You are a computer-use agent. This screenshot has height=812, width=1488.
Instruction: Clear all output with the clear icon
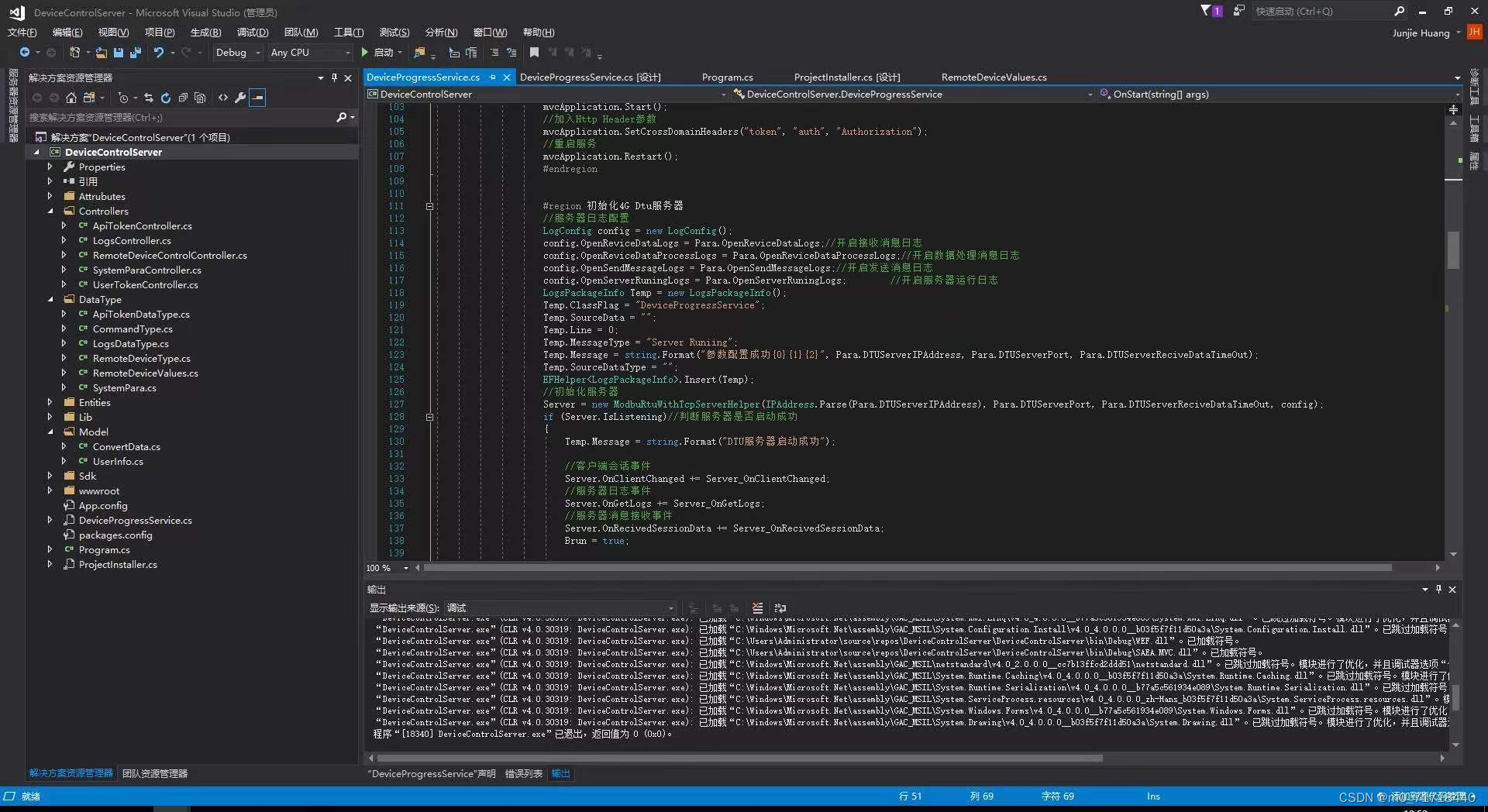pos(757,608)
